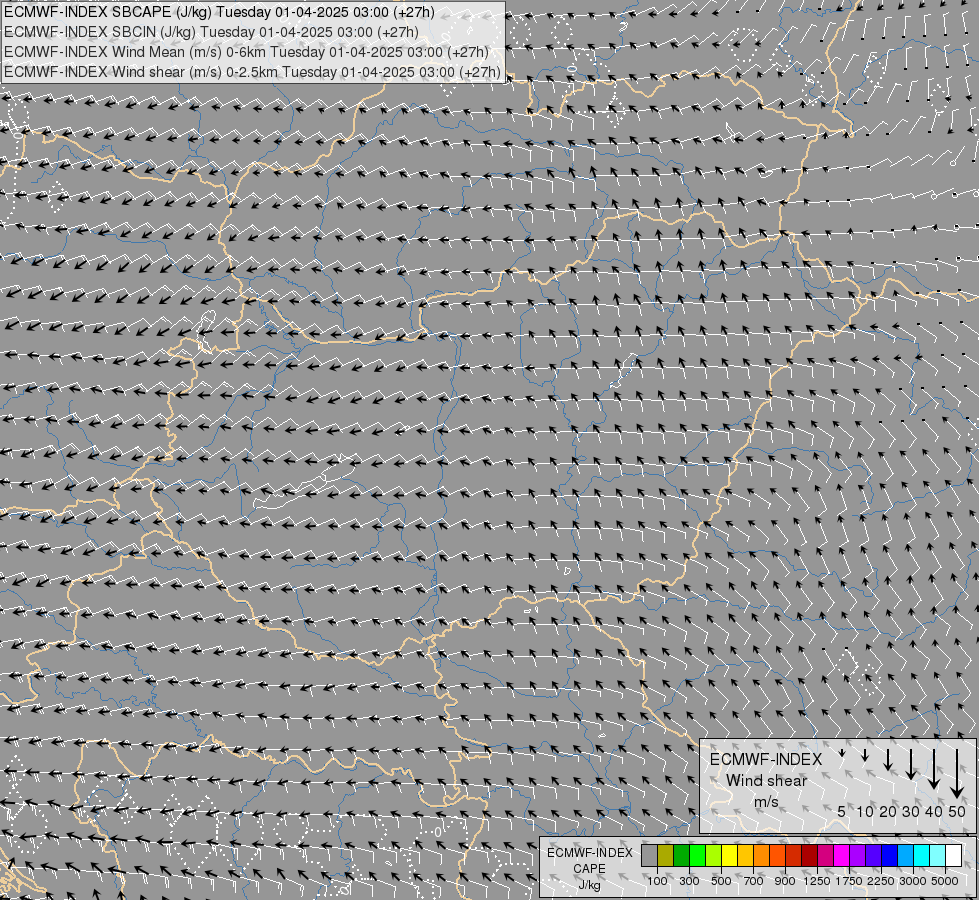Image resolution: width=979 pixels, height=900 pixels.
Task: Click the 10 m/s wind shear legend arrow
Action: 865,756
